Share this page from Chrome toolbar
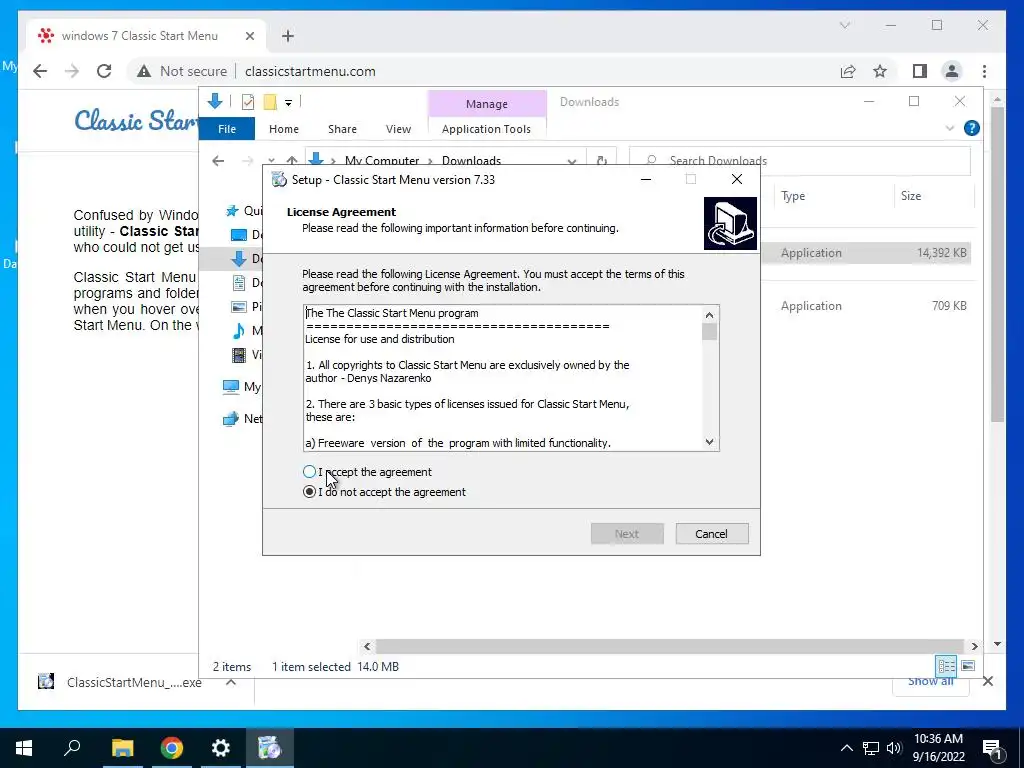 pyautogui.click(x=848, y=71)
